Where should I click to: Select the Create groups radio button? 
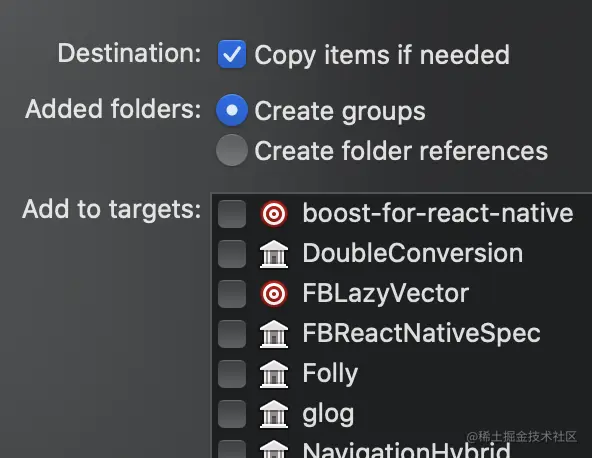(232, 110)
